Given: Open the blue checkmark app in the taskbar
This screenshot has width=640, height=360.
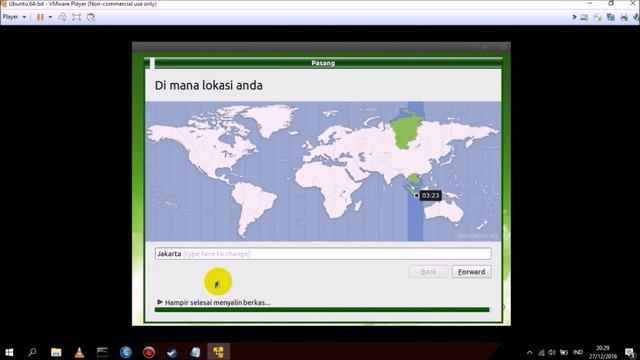Looking at the screenshot, I should tap(172, 352).
